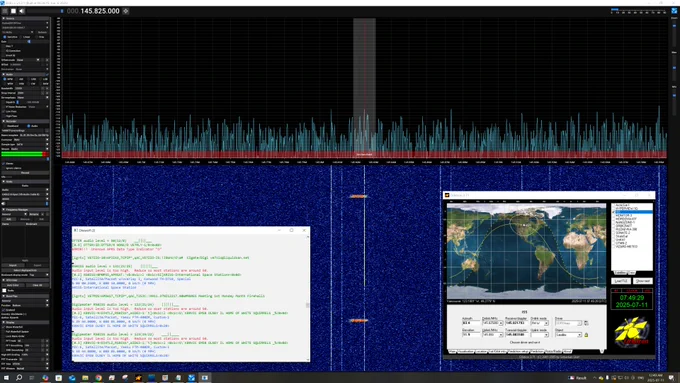Switch to Orbitron Prediction setup tab
The width and height of the screenshot is (680, 383).
518,351
